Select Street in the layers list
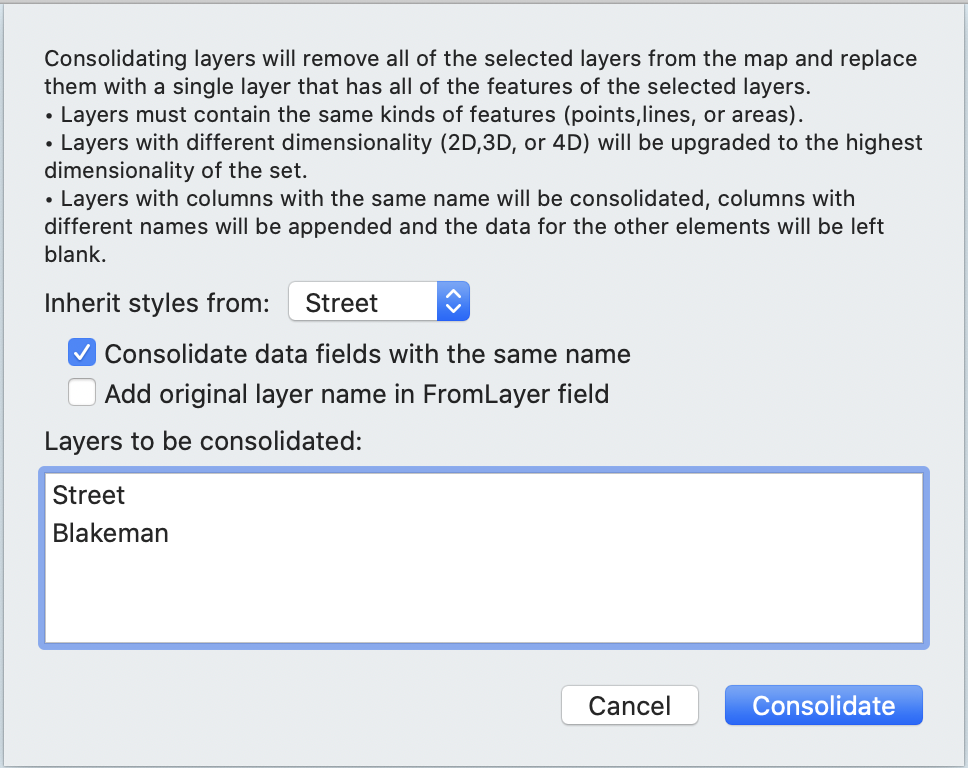Viewport: 968px width, 768px height. [89, 494]
